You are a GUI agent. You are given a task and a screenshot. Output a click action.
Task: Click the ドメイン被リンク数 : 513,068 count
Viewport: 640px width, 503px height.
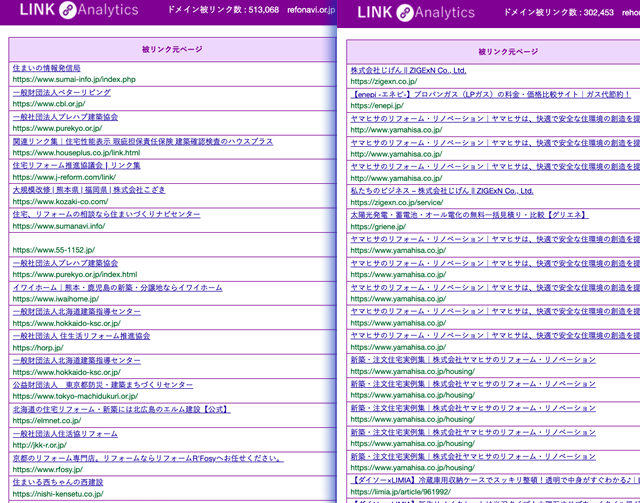(223, 10)
